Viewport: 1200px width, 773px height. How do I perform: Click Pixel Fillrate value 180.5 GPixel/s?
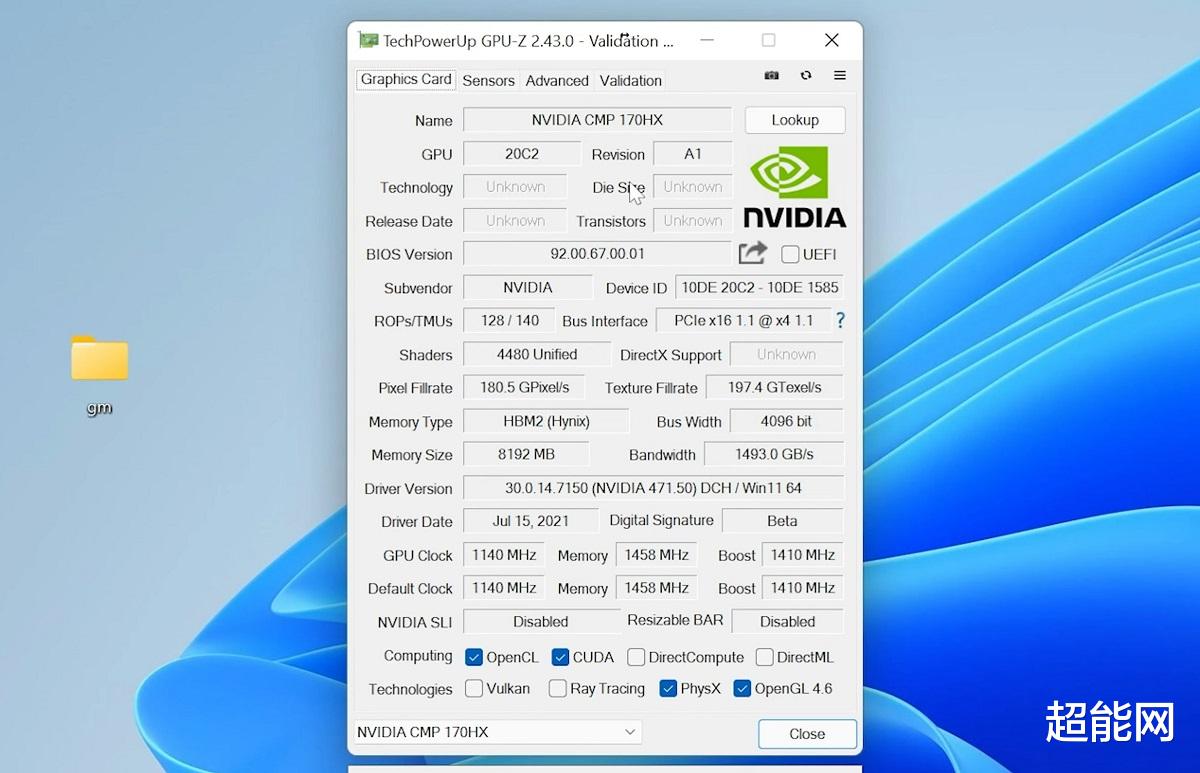click(x=524, y=388)
